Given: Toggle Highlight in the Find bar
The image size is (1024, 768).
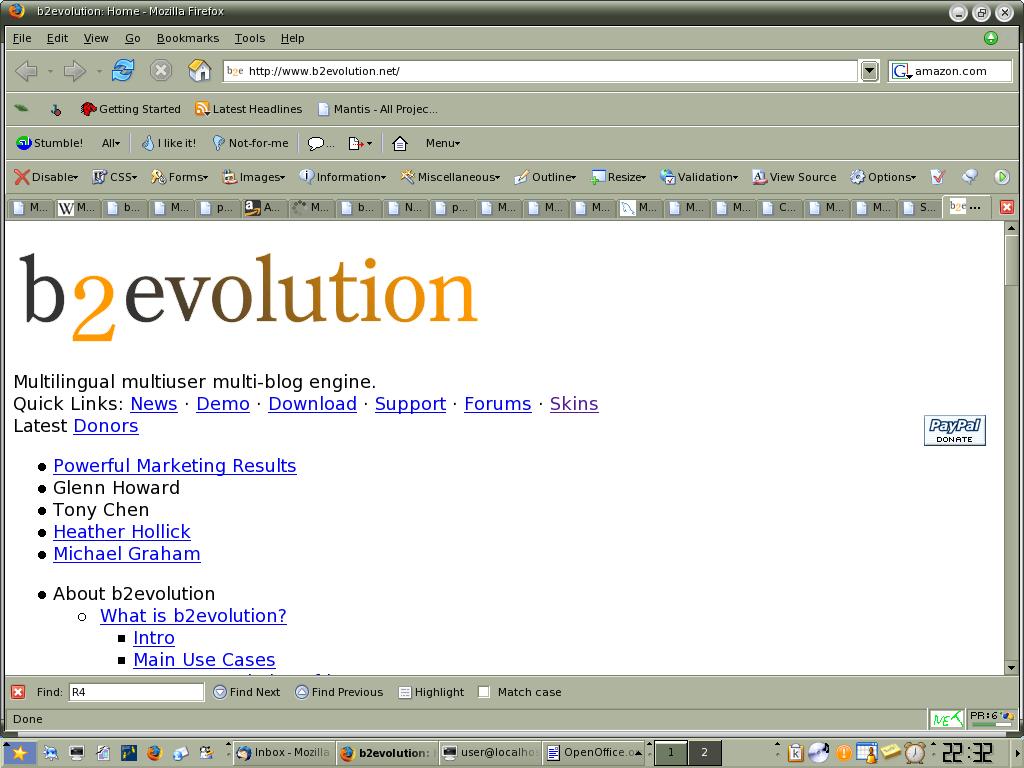Looking at the screenshot, I should pos(432,692).
